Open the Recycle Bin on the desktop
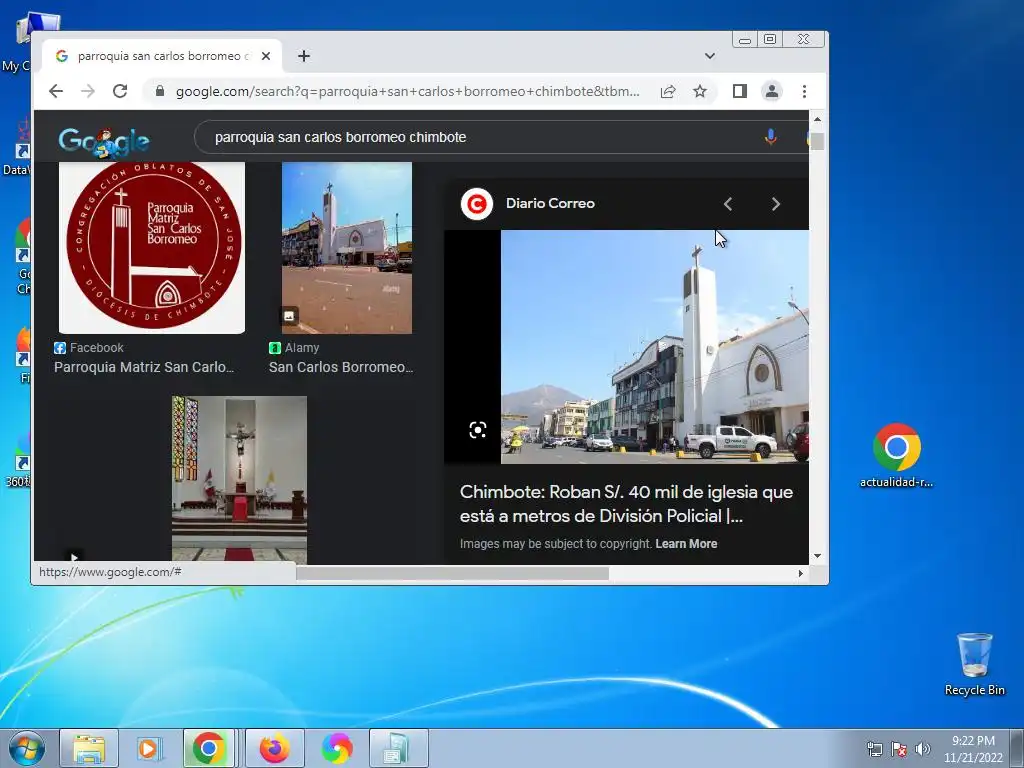This screenshot has width=1024, height=768. pyautogui.click(x=974, y=664)
